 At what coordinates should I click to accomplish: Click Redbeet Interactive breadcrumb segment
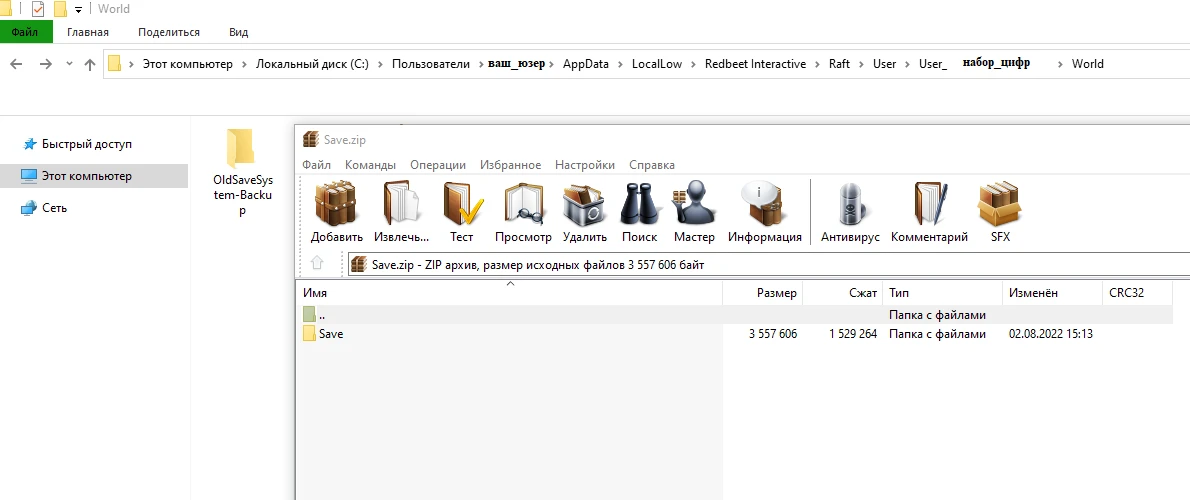pyautogui.click(x=755, y=64)
